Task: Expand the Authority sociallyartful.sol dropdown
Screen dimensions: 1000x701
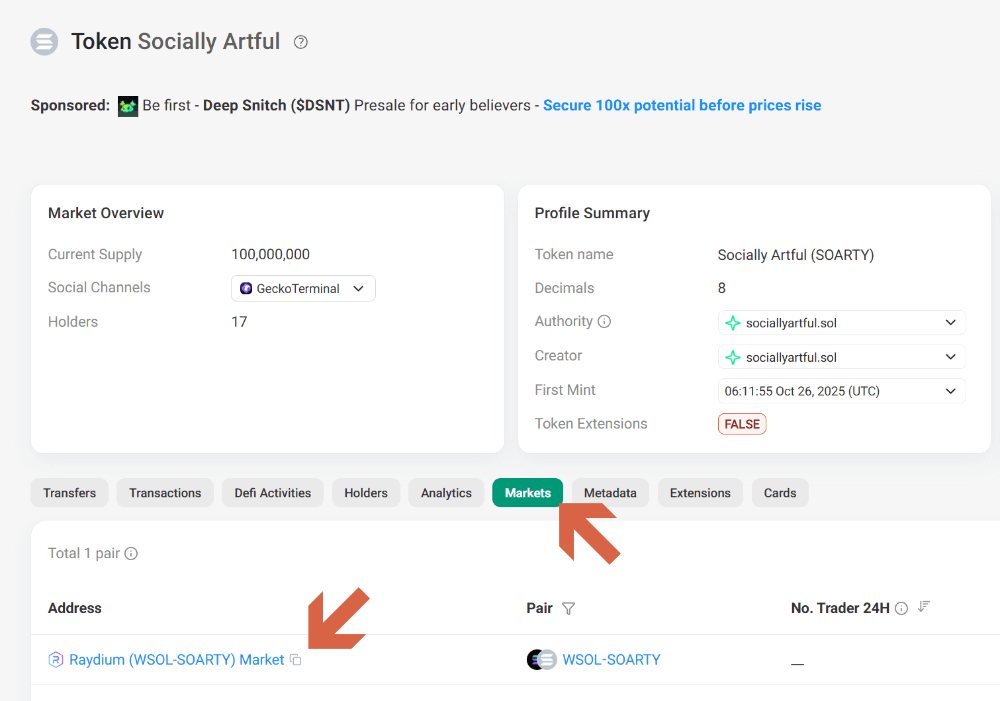Action: (950, 323)
